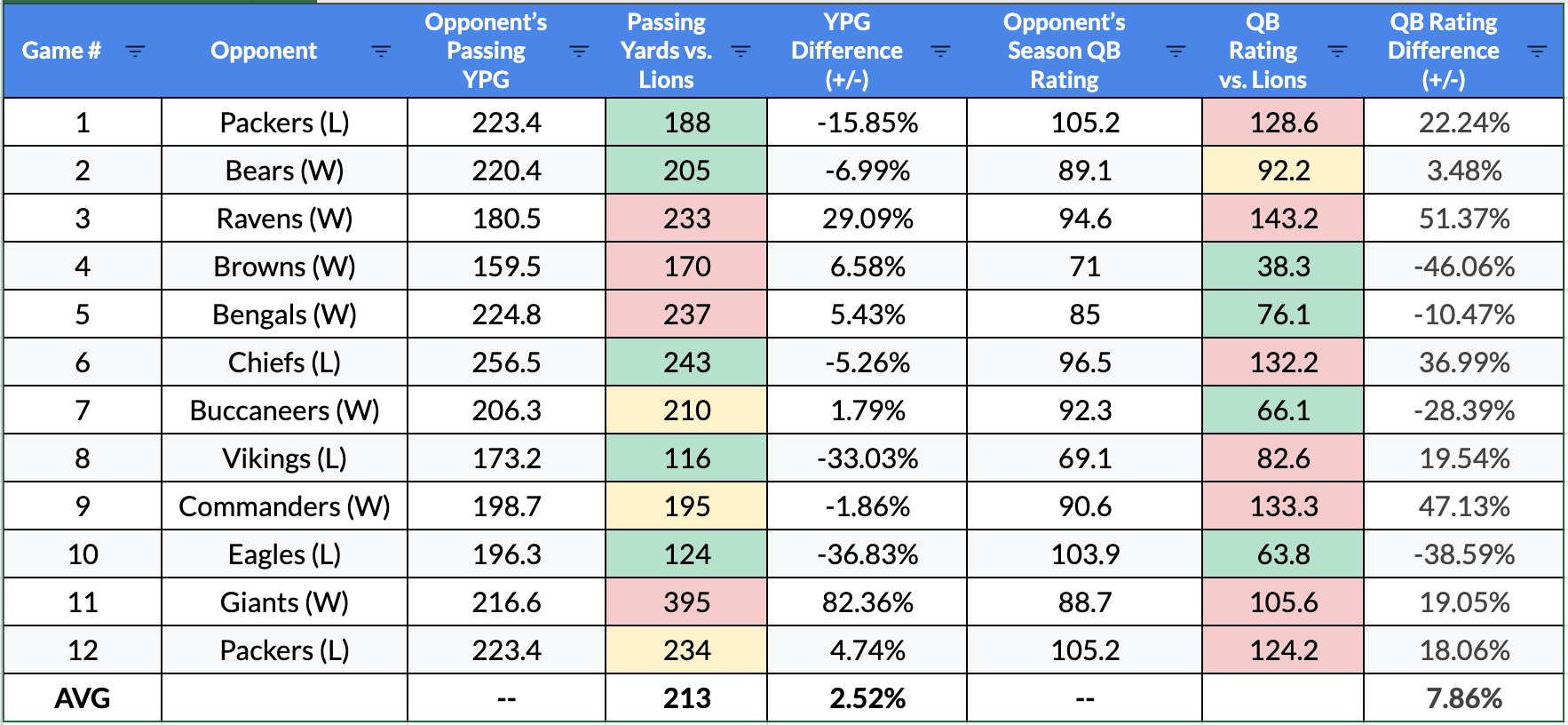This screenshot has height=725, width=1568.
Task: Open the Opponent column filter icon
Action: tap(381, 52)
